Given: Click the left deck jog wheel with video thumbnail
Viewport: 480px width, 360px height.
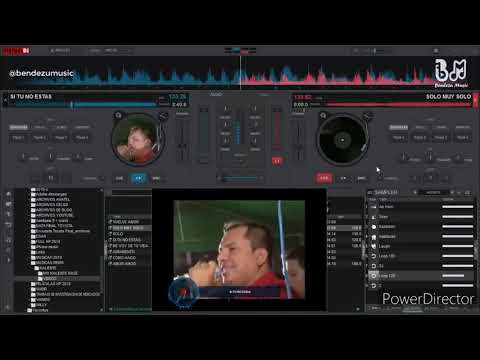Looking at the screenshot, I should [138, 139].
